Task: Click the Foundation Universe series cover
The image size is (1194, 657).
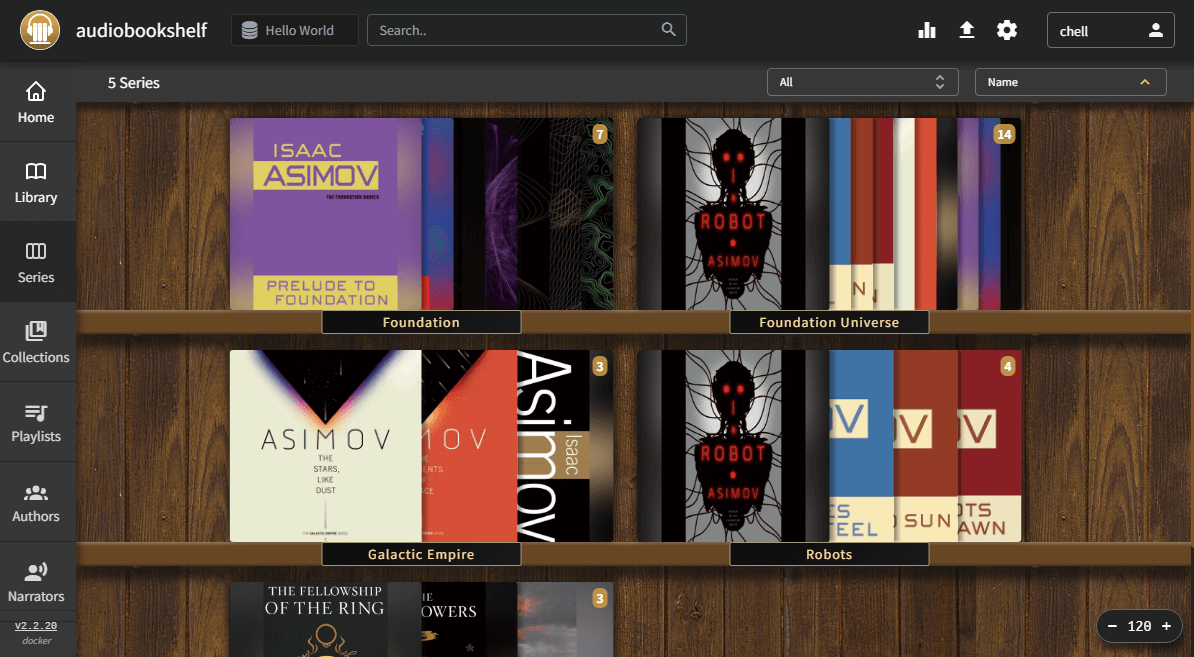Action: (829, 214)
